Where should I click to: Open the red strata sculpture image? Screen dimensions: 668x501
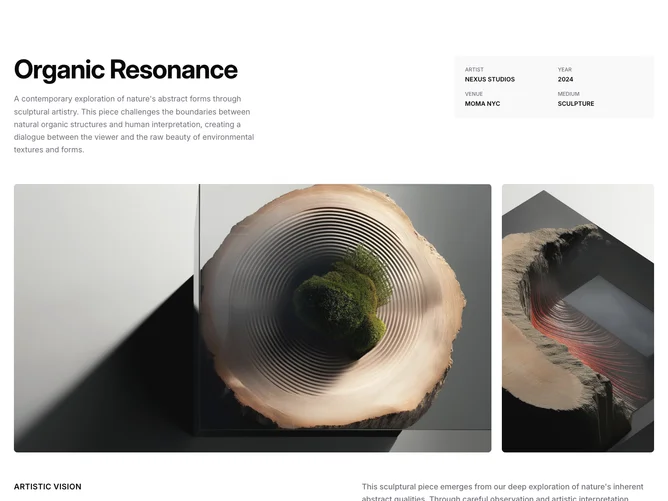(578, 318)
